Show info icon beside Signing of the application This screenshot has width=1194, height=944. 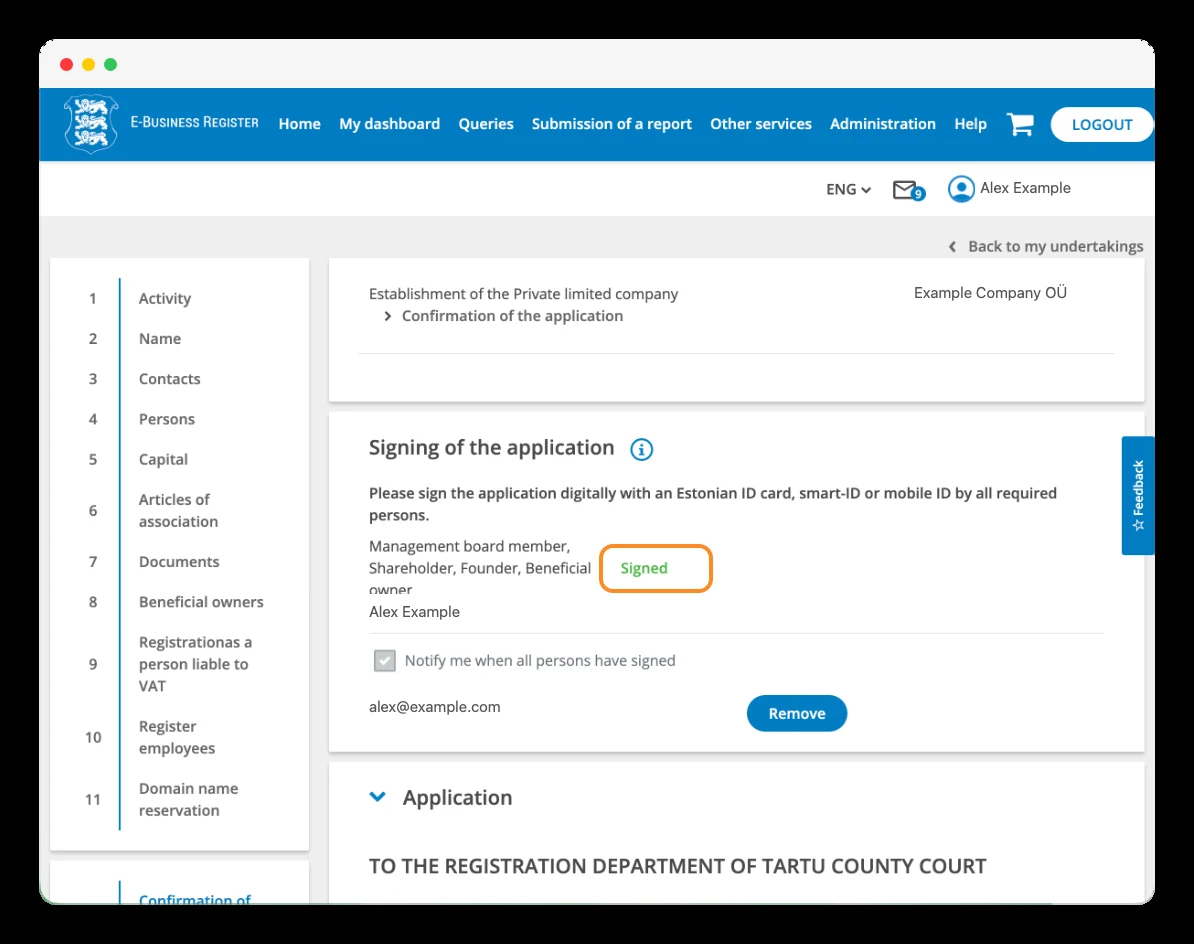coord(641,449)
